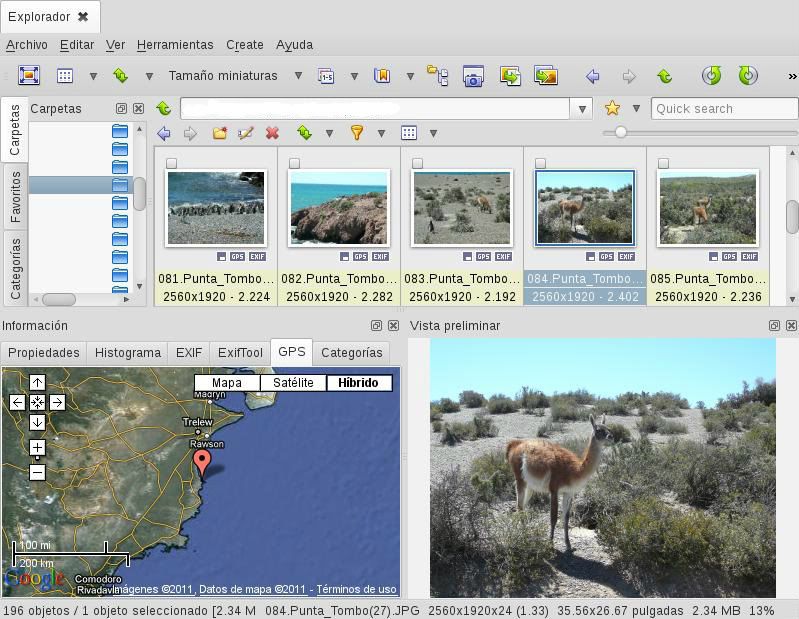799x619 pixels.
Task: Open the dropdown next to thumbnail grid icon
Action: (x=93, y=76)
